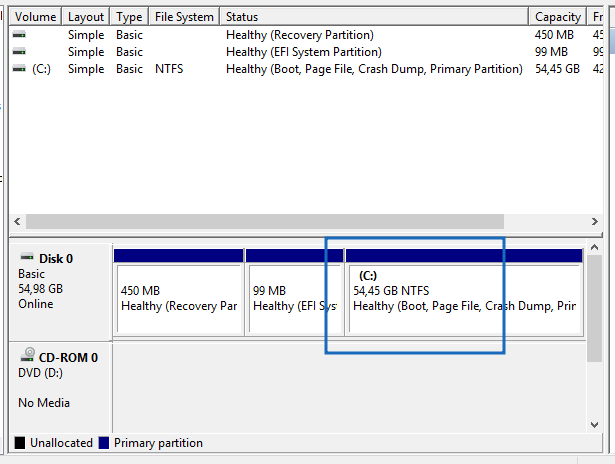The width and height of the screenshot is (615, 464).
Task: Click the left arrow of the horizontal scrollbar
Action: coord(16,221)
